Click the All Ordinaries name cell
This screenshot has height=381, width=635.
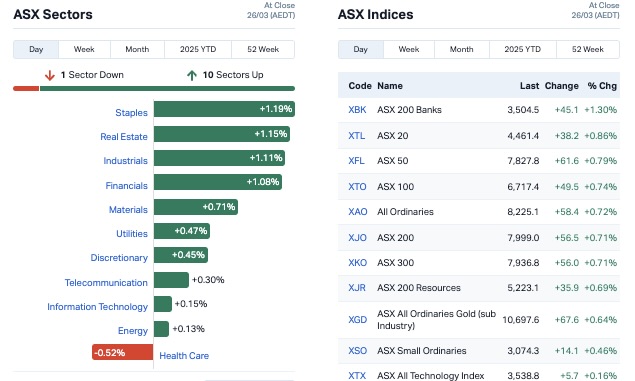click(x=405, y=212)
